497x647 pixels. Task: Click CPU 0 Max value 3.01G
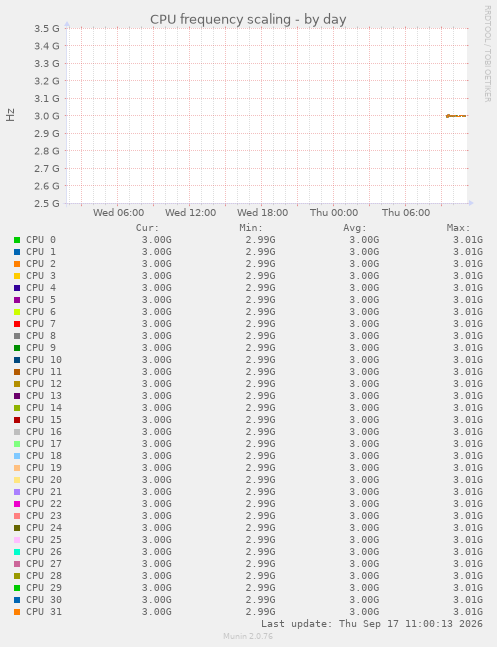click(x=468, y=240)
